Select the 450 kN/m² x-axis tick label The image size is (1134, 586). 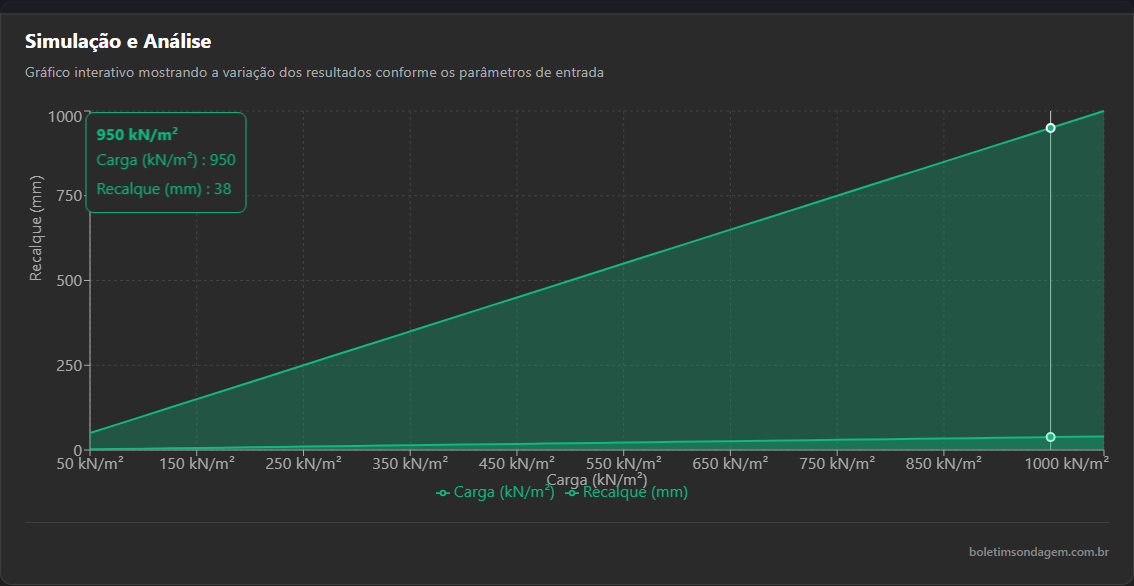[x=516, y=463]
